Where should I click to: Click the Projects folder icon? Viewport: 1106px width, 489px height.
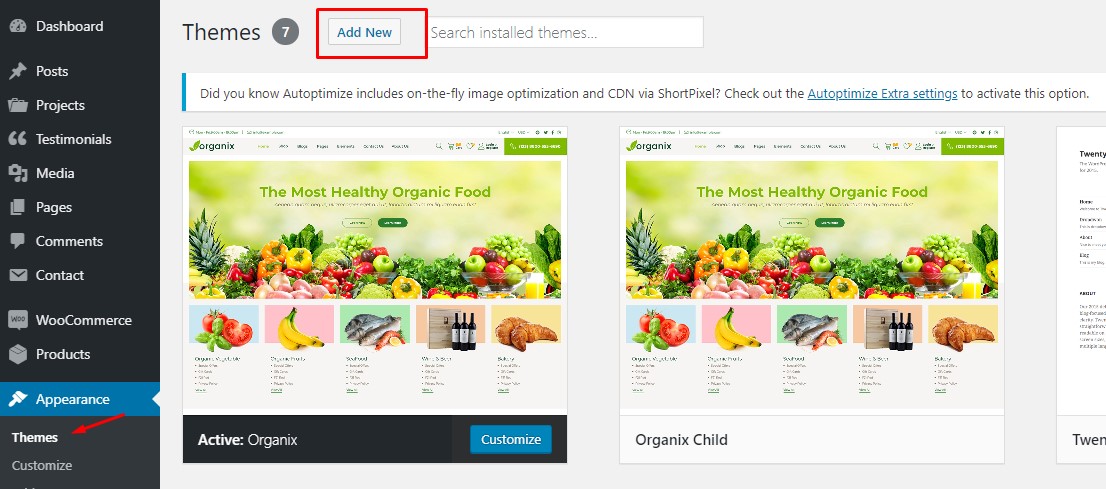18,105
